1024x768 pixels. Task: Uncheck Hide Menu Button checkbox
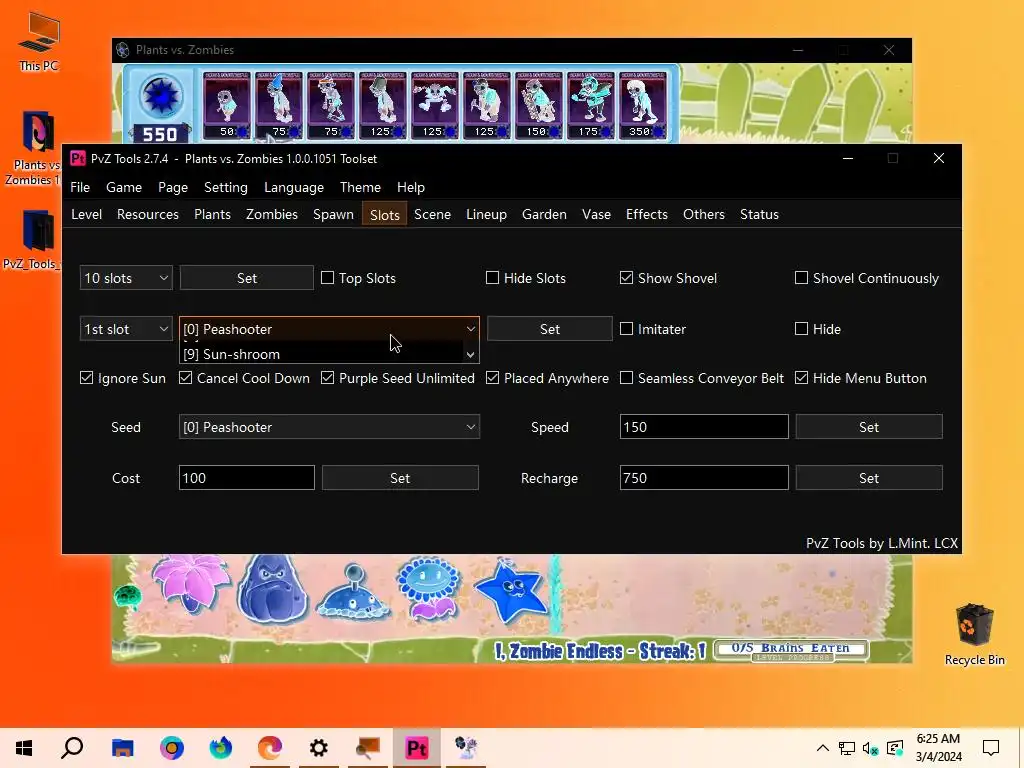pos(861,378)
